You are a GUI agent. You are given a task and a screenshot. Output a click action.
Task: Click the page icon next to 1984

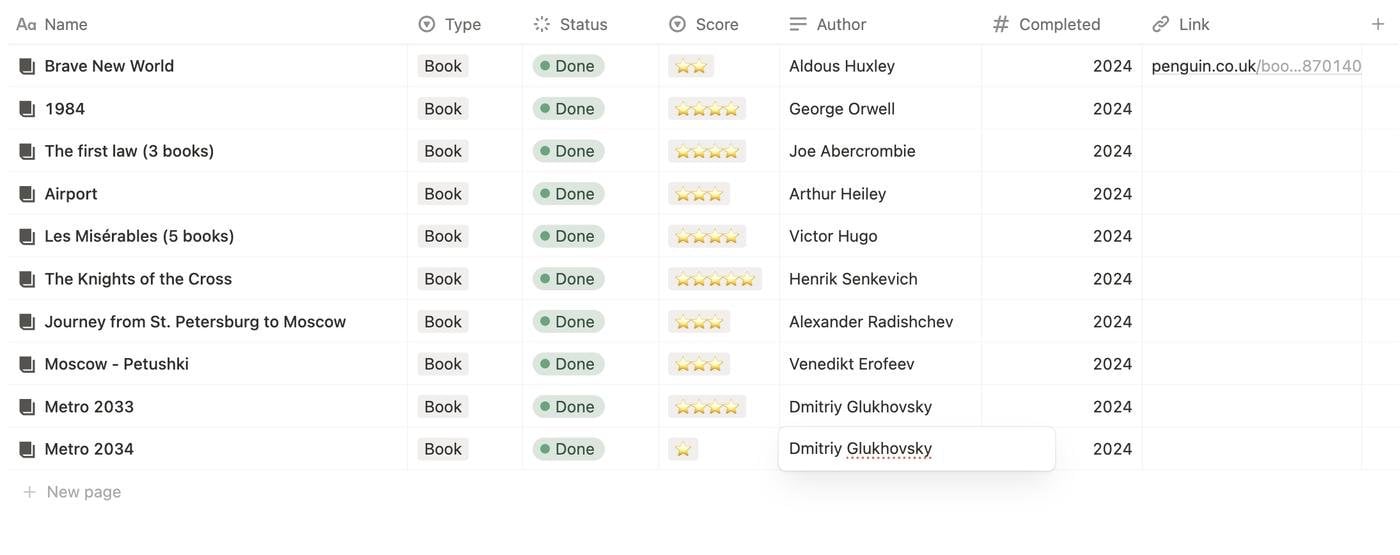pyautogui.click(x=27, y=109)
